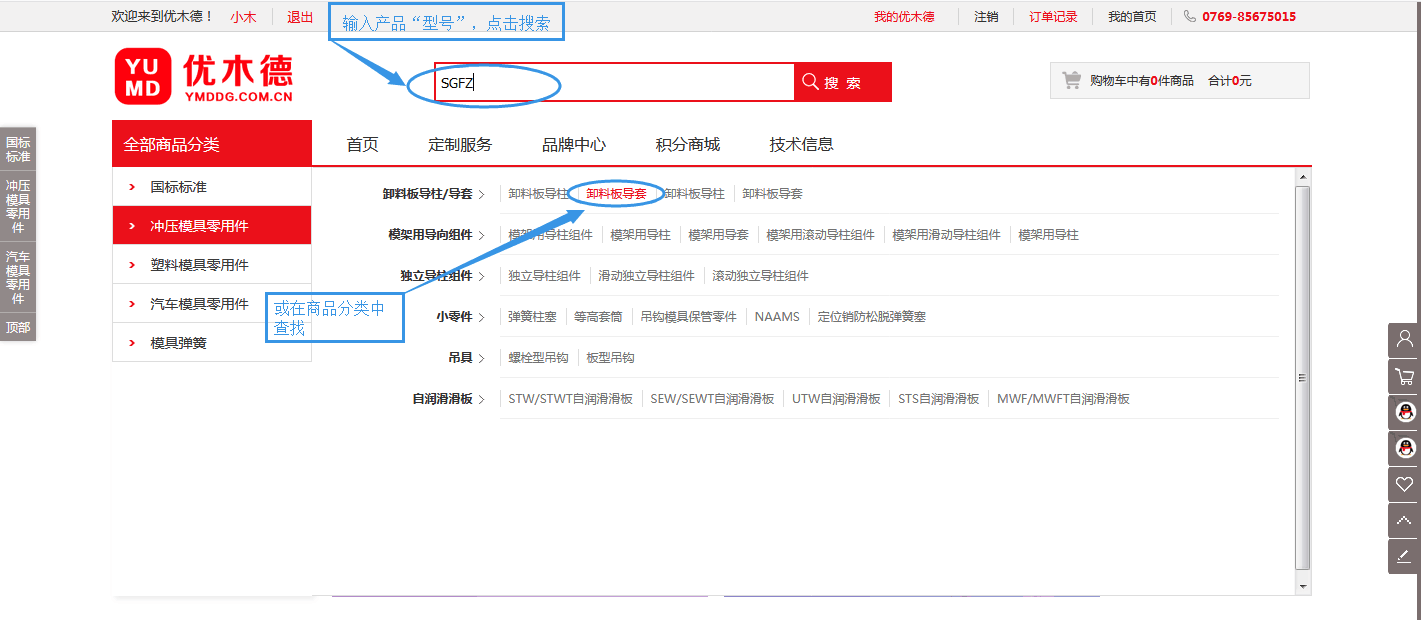
Task: Open the NAAMS product link
Action: click(x=777, y=317)
